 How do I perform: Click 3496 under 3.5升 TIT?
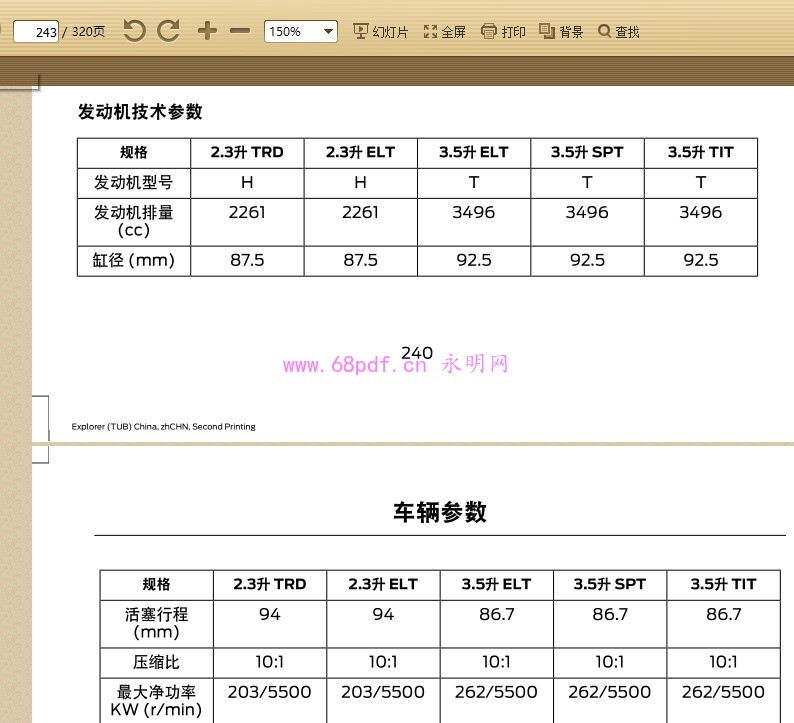point(700,212)
